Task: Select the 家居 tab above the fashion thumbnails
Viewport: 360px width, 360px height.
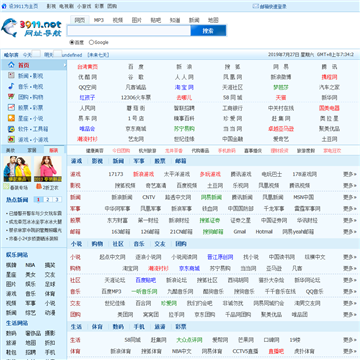Action: [32, 150]
